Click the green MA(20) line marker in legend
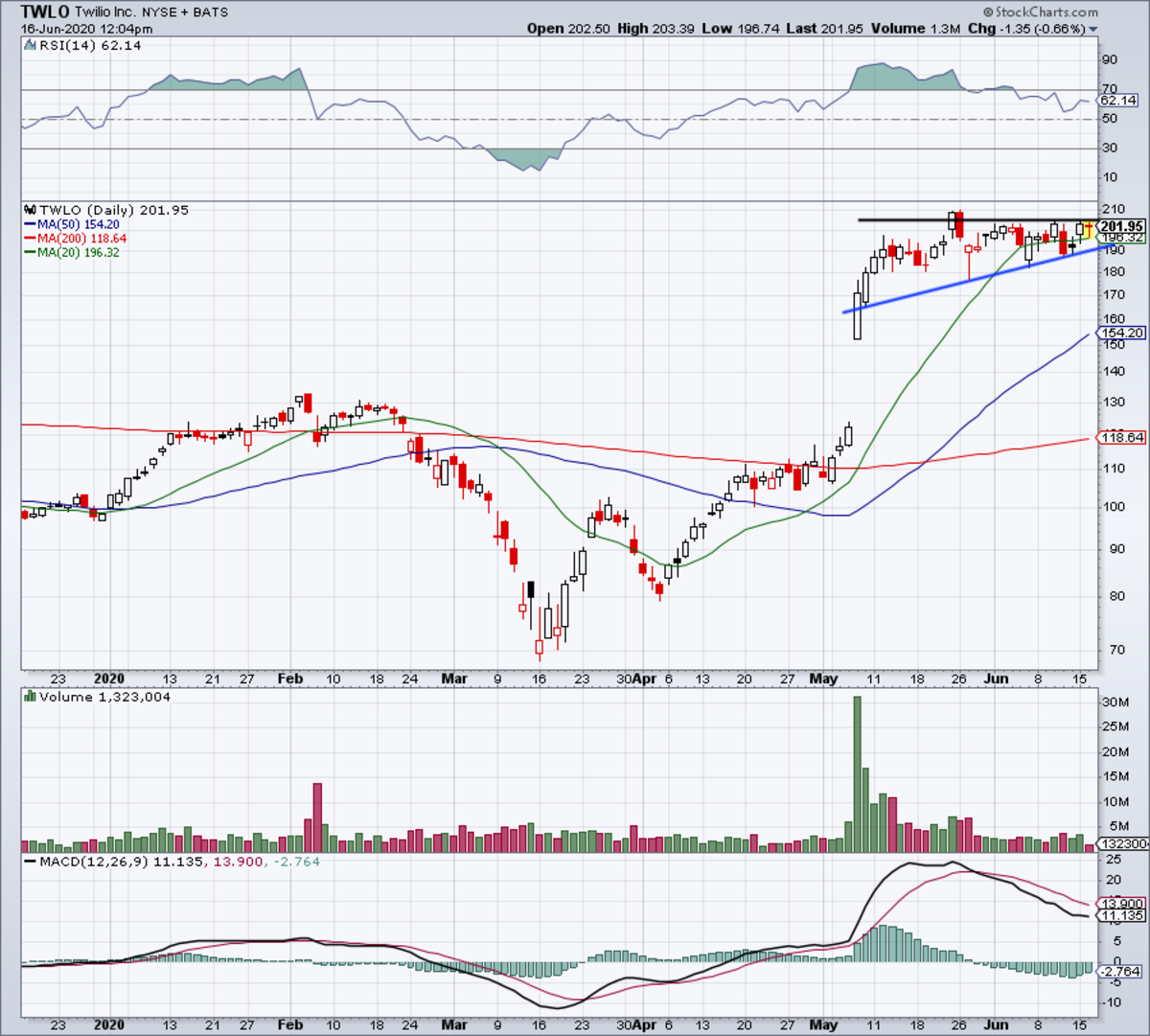Viewport: 1150px width, 1036px height. pyautogui.click(x=30, y=252)
